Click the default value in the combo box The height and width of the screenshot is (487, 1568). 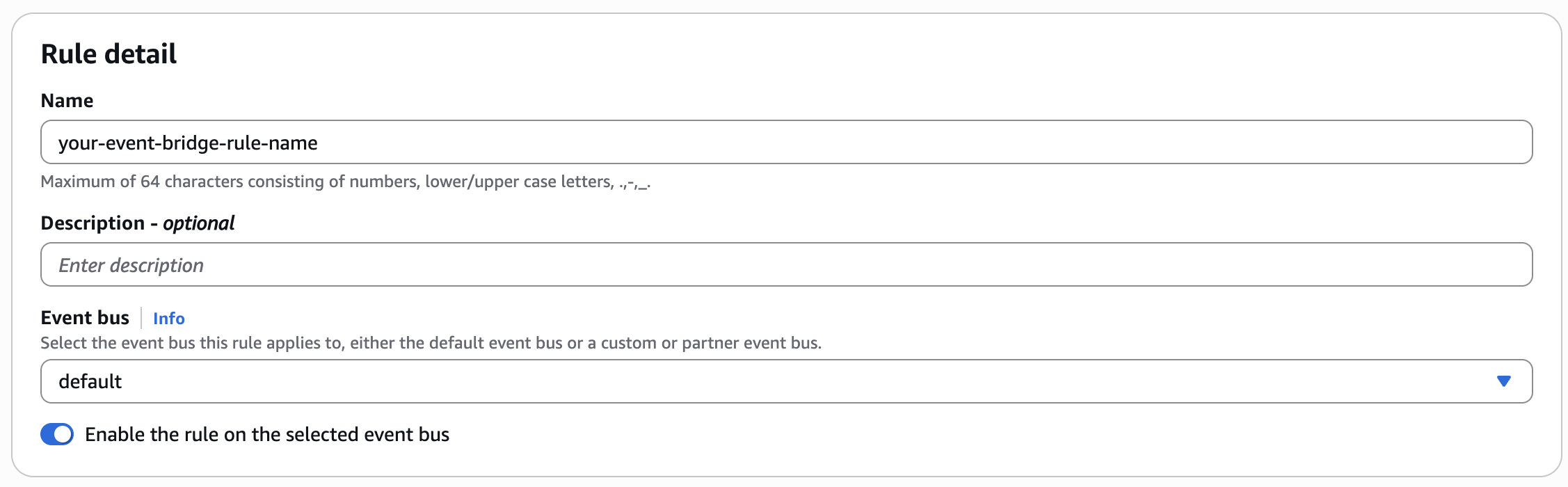pyautogui.click(x=90, y=381)
